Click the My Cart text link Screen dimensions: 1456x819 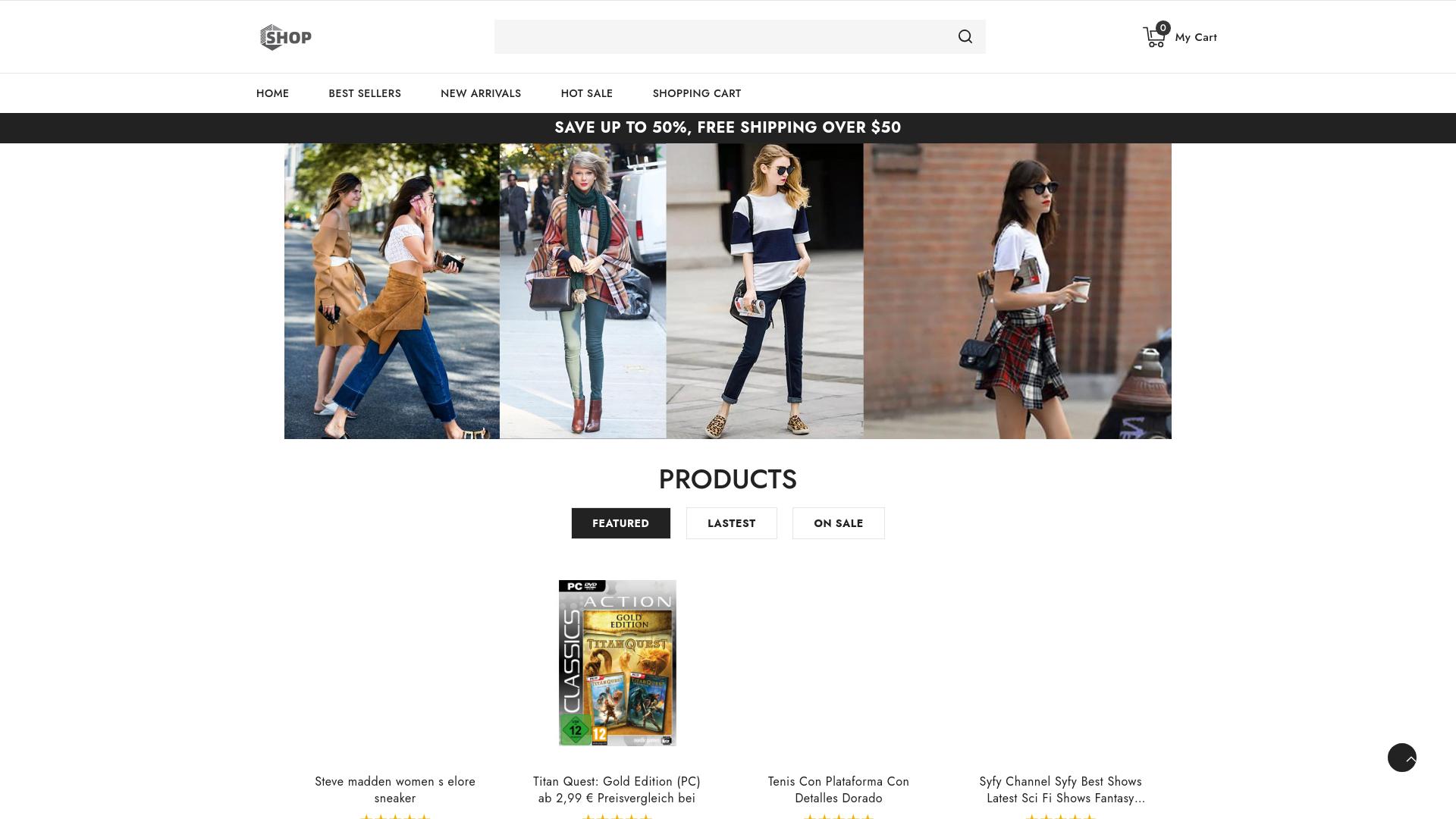(1195, 37)
